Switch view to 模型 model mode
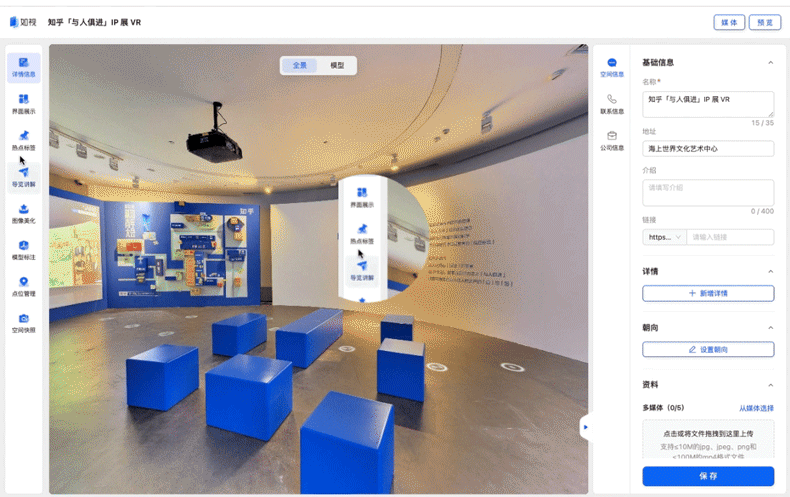Image resolution: width=790 pixels, height=497 pixels. pos(337,66)
